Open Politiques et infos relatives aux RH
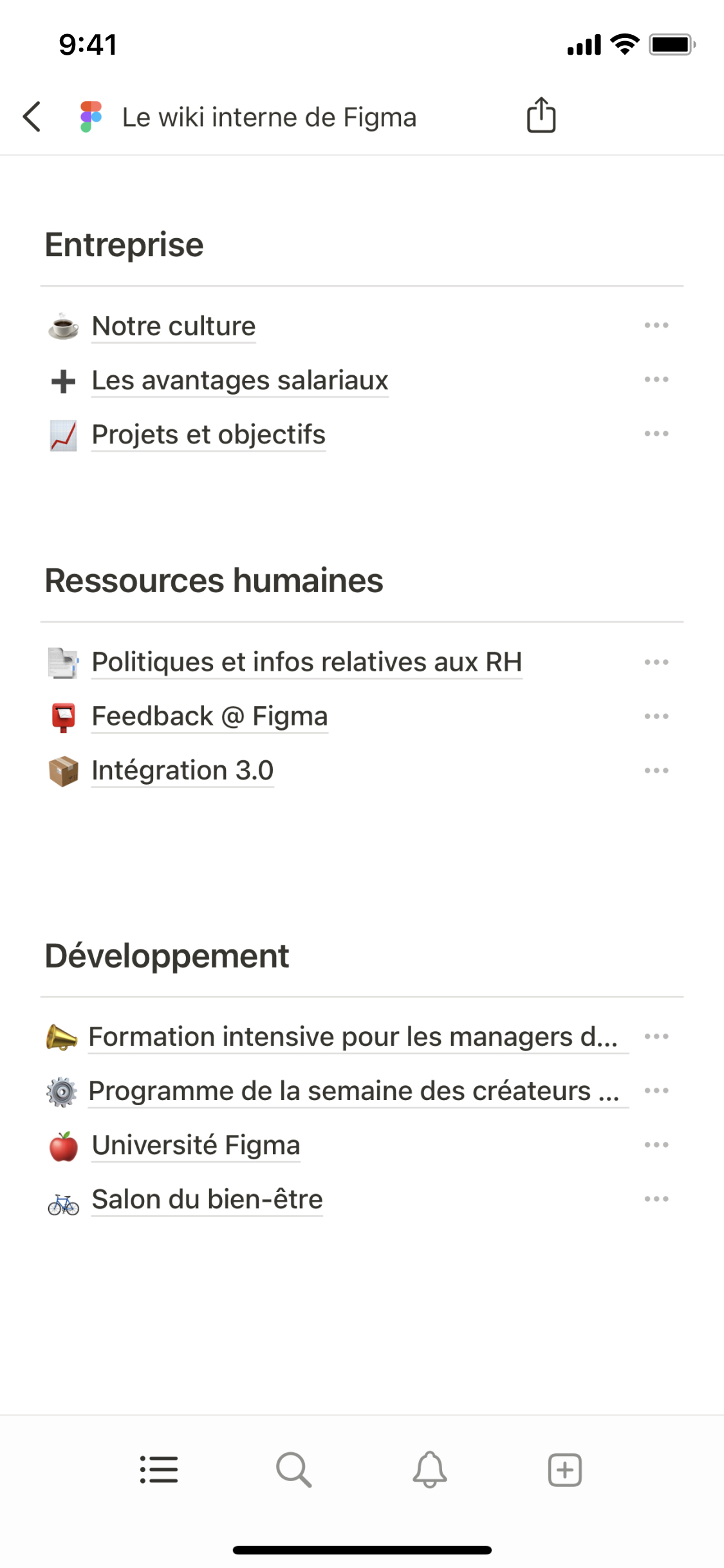The height and width of the screenshot is (1568, 724). tap(306, 662)
